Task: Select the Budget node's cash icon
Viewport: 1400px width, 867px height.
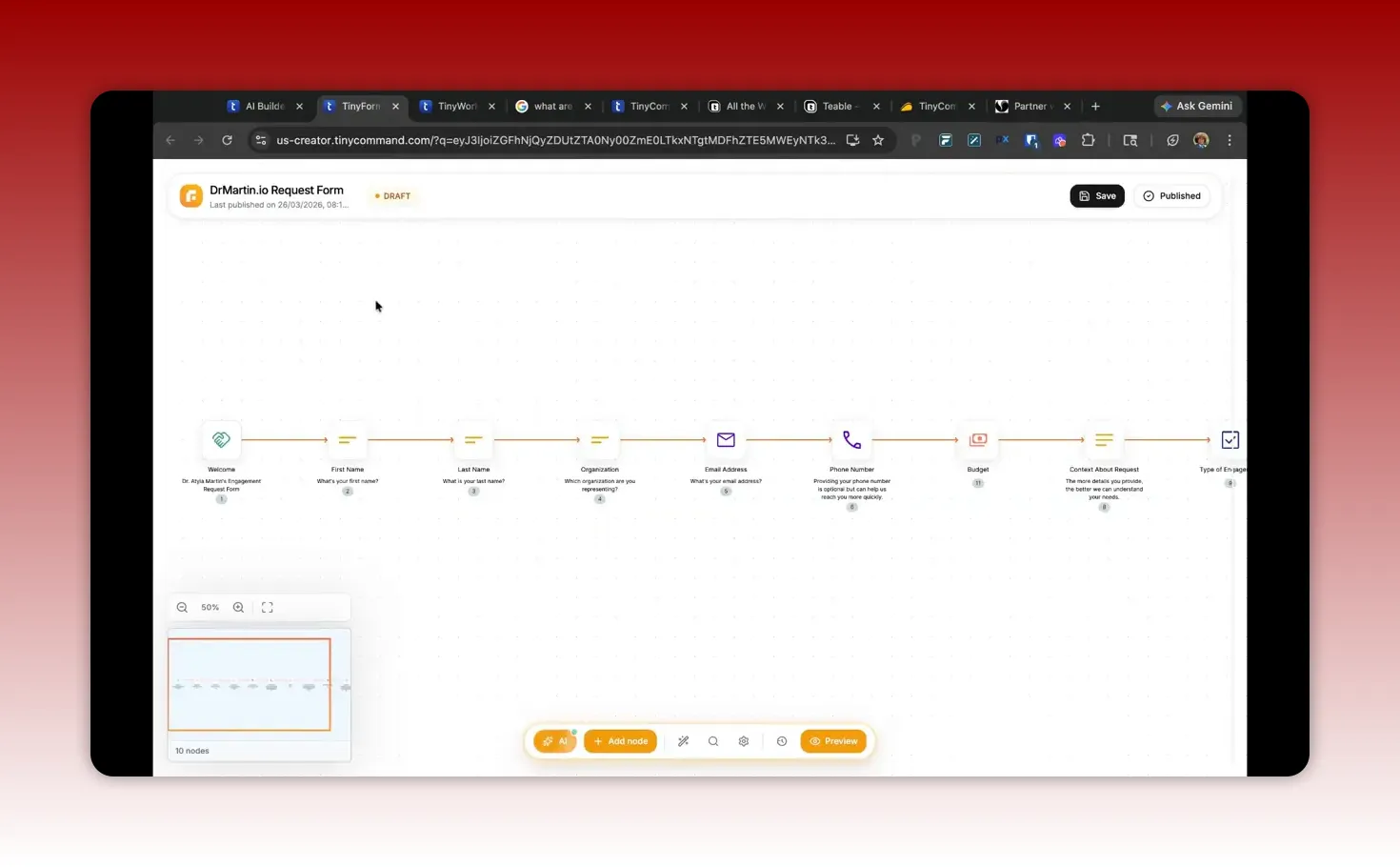Action: pos(977,439)
